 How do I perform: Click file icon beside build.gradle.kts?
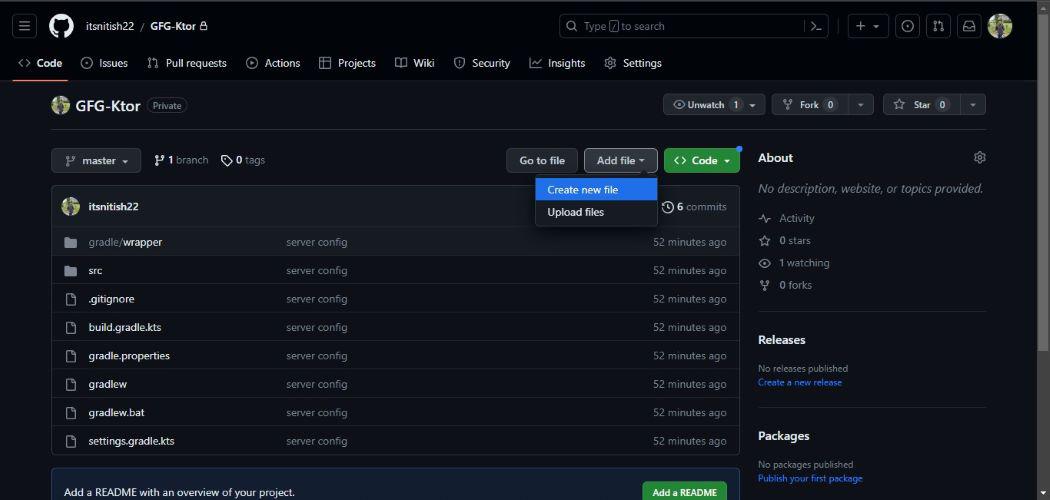tap(71, 327)
